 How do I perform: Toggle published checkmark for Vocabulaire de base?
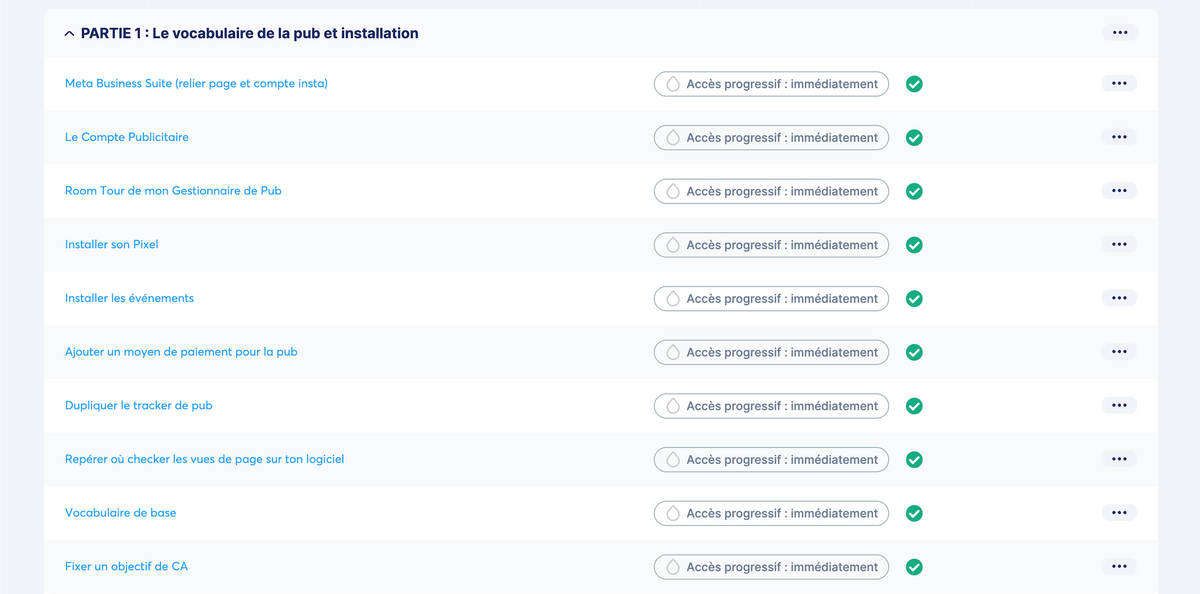point(914,513)
